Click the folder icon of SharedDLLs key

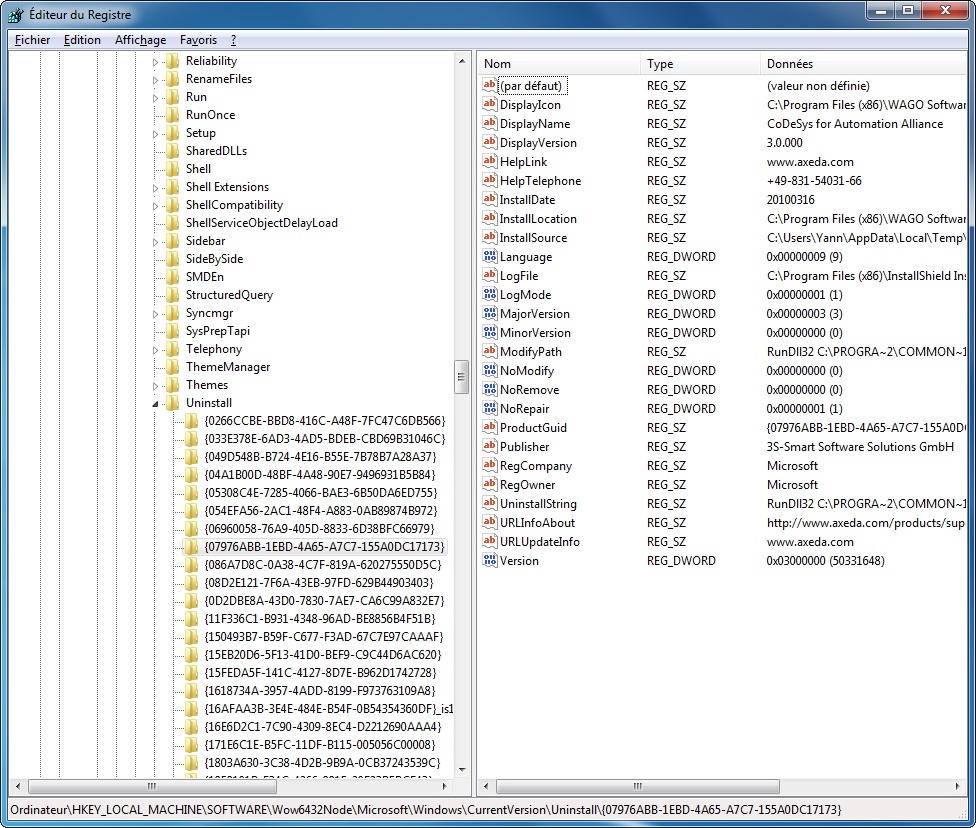click(x=172, y=151)
